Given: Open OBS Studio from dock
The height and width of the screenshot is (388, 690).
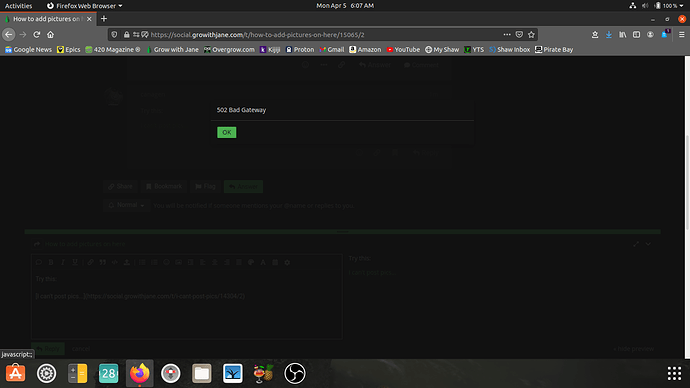Looking at the screenshot, I should point(295,373).
